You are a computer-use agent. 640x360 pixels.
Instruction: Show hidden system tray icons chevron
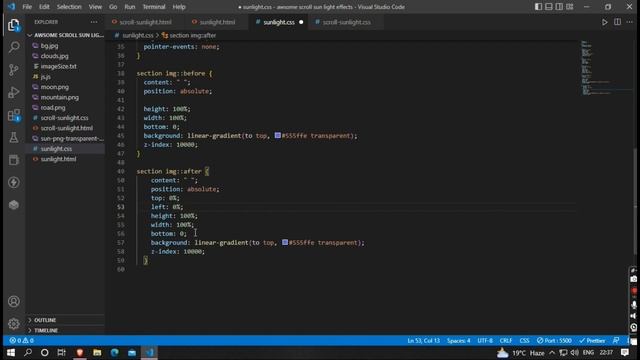click(552, 353)
